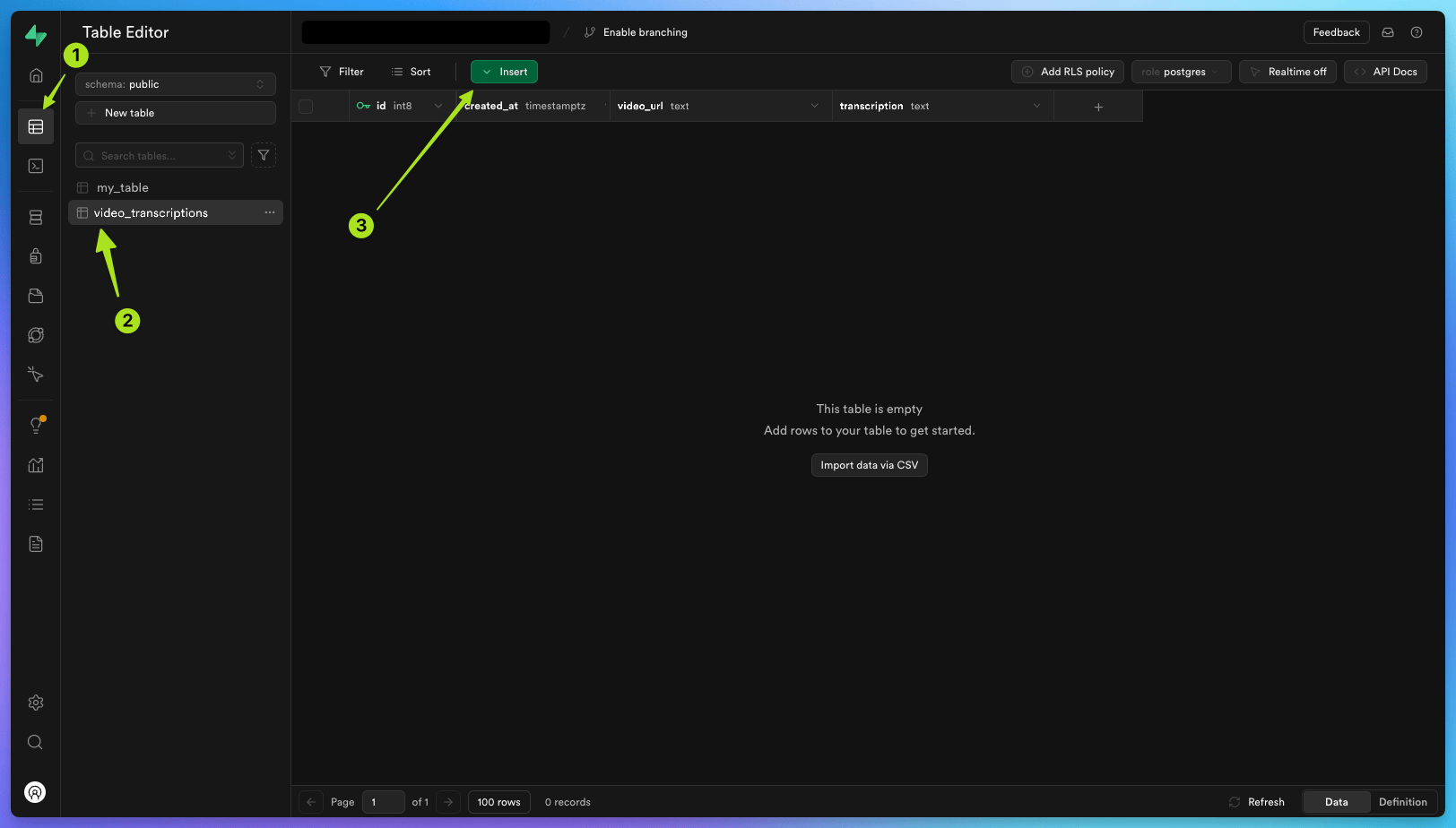Viewport: 1456px width, 828px height.
Task: Open the Storage icon in sidebar
Action: click(36, 296)
